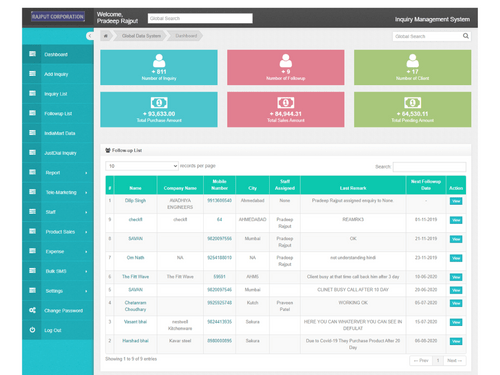Open the Dilip Singh name link
500x375 pixels.
click(x=135, y=200)
